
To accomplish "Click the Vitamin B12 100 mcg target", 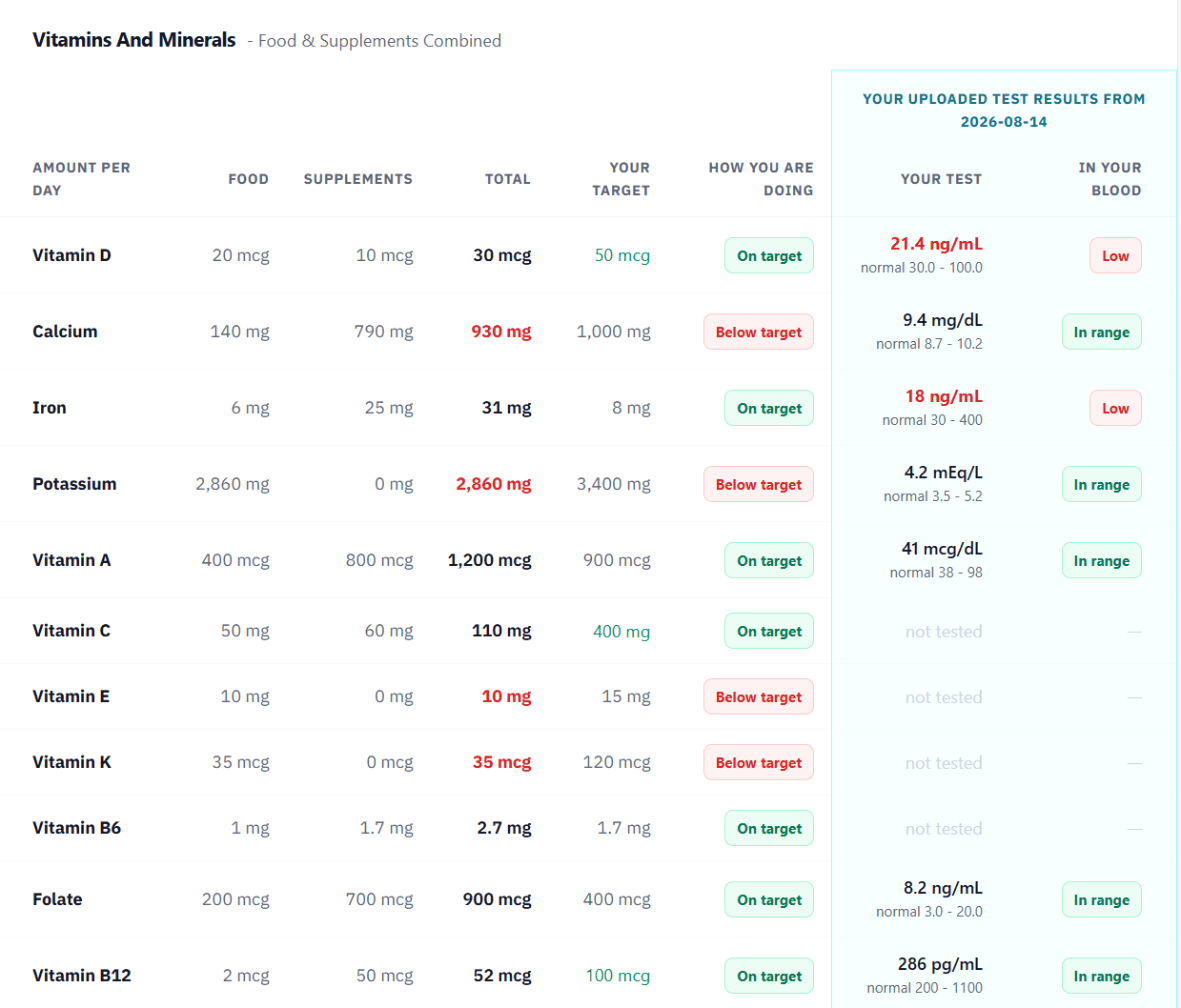I will (x=618, y=976).
